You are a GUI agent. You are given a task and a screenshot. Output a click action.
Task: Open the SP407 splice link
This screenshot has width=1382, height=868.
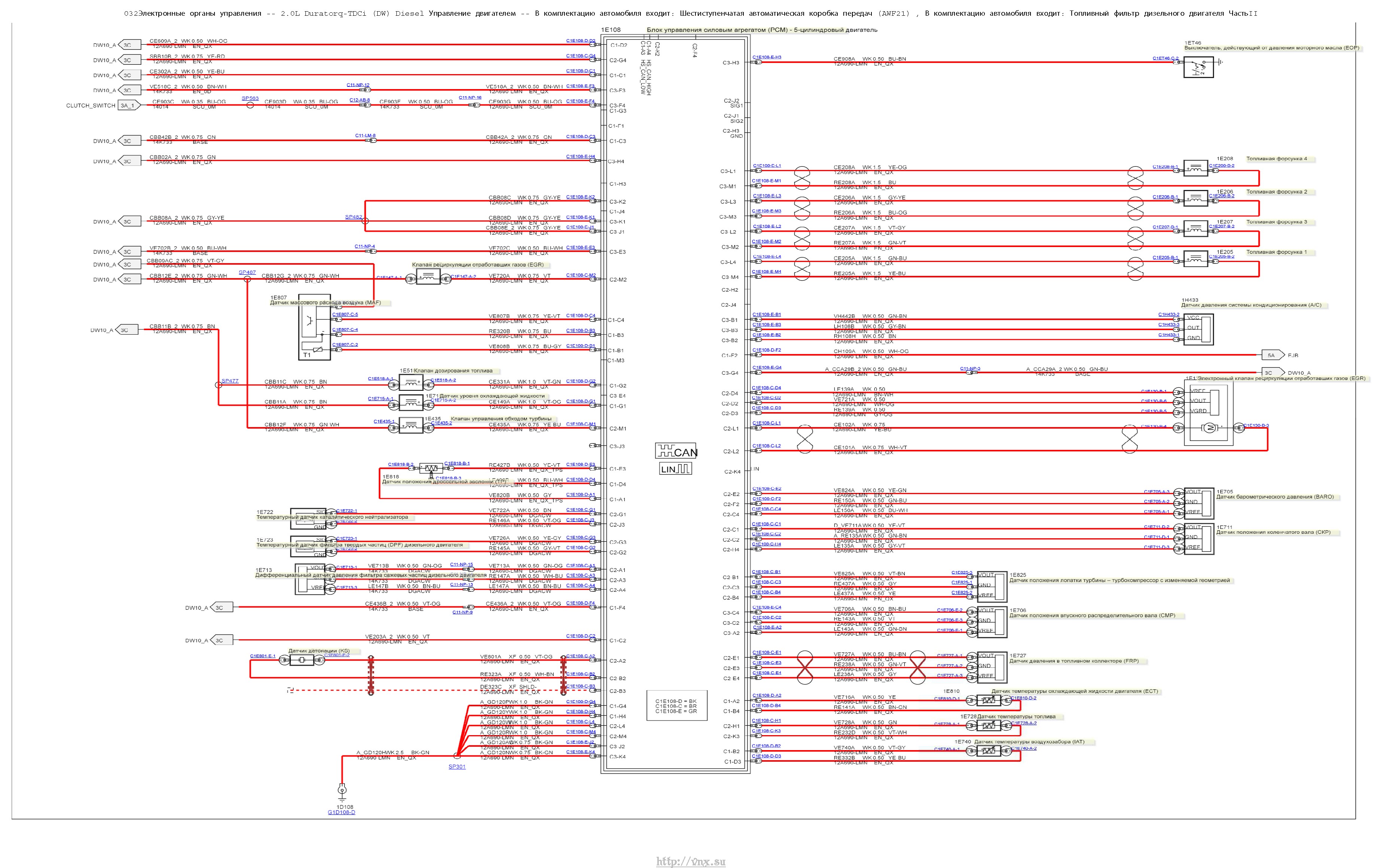point(247,272)
